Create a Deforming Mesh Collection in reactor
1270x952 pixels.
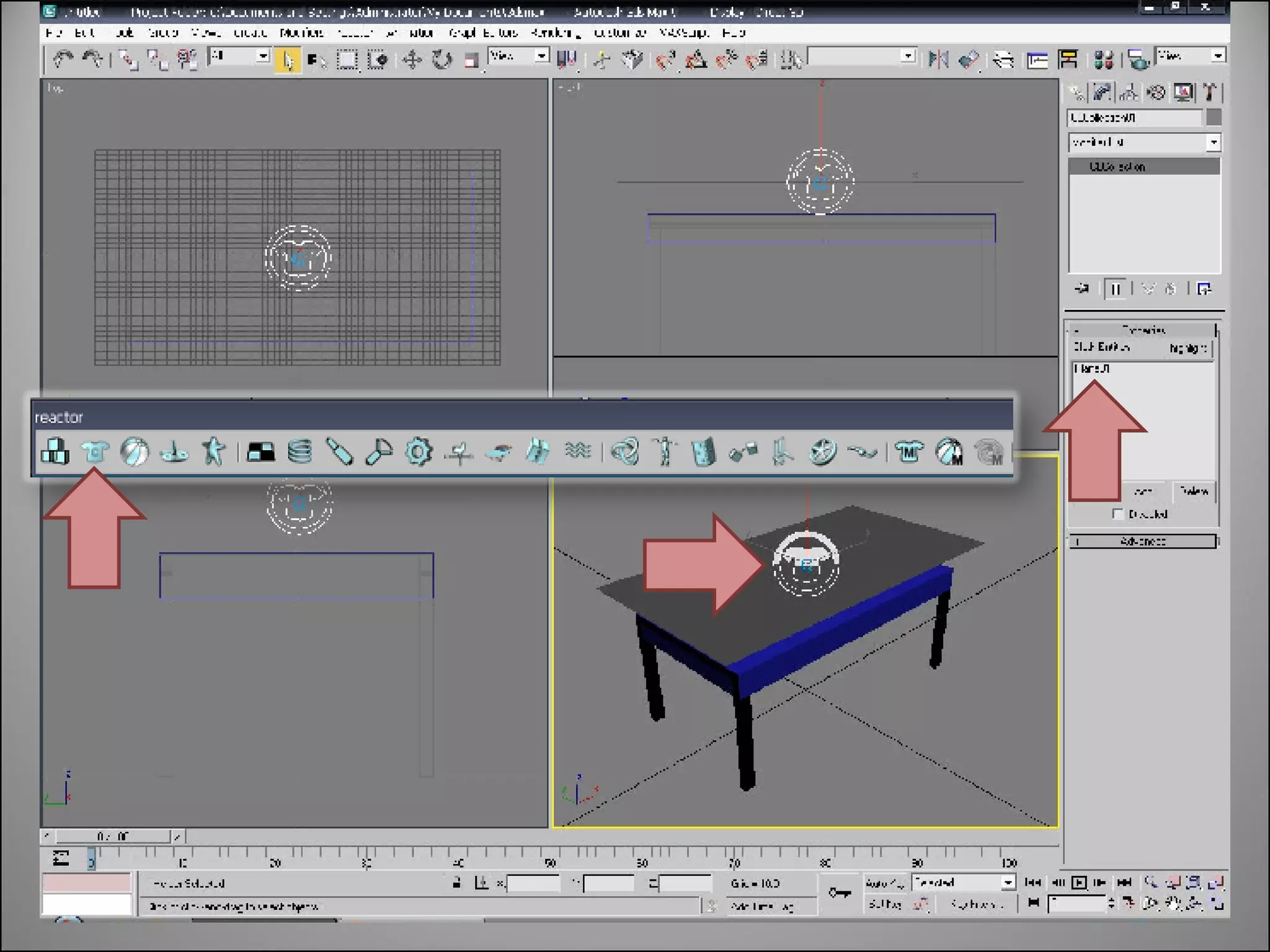[214, 451]
